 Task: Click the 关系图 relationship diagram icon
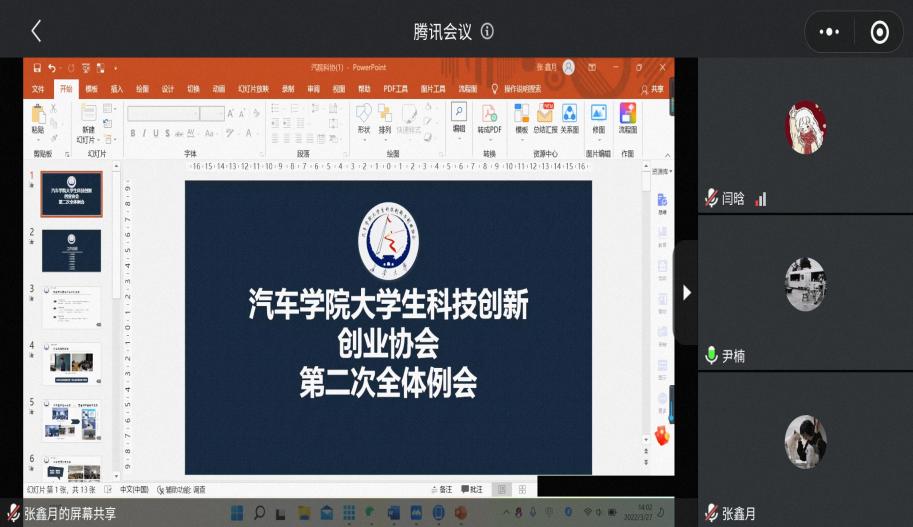coord(569,119)
